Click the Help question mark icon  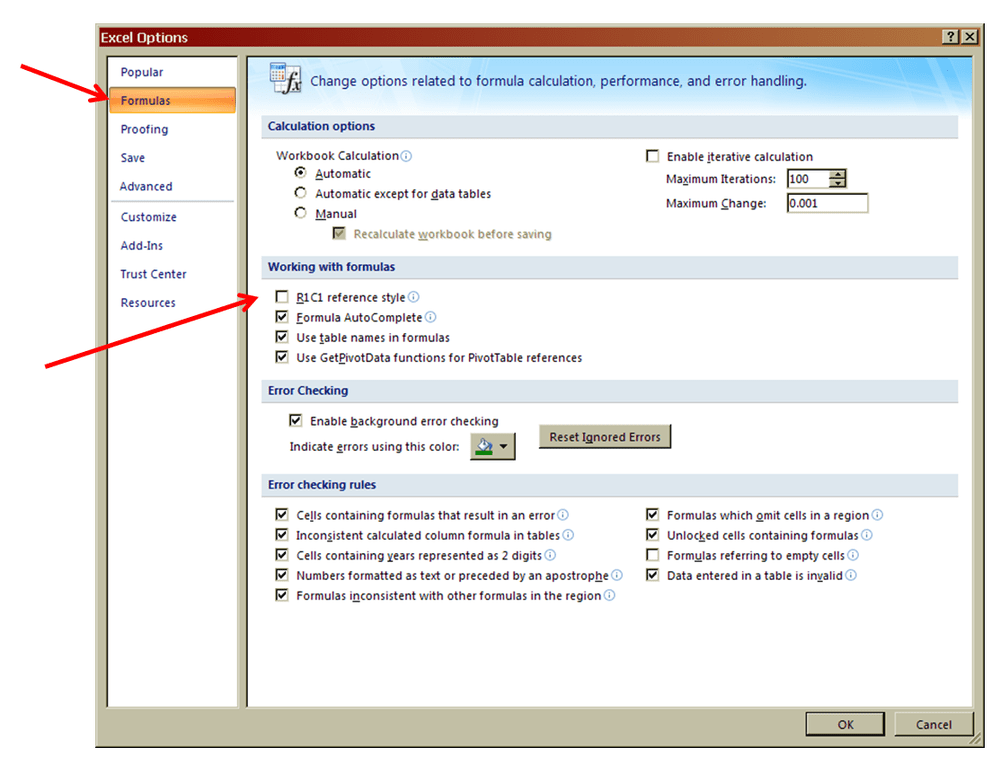tap(949, 36)
